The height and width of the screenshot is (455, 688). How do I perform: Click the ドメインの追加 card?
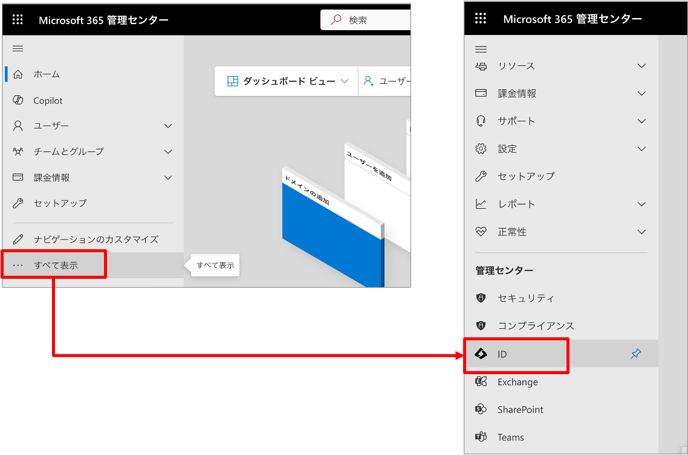(333, 228)
